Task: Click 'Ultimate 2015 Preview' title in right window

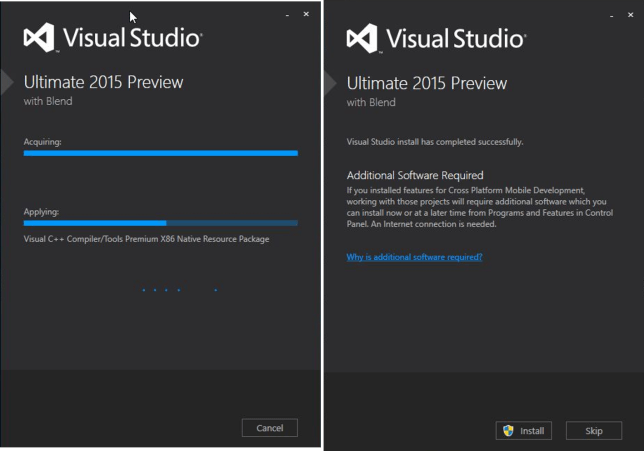Action: pyautogui.click(x=427, y=83)
